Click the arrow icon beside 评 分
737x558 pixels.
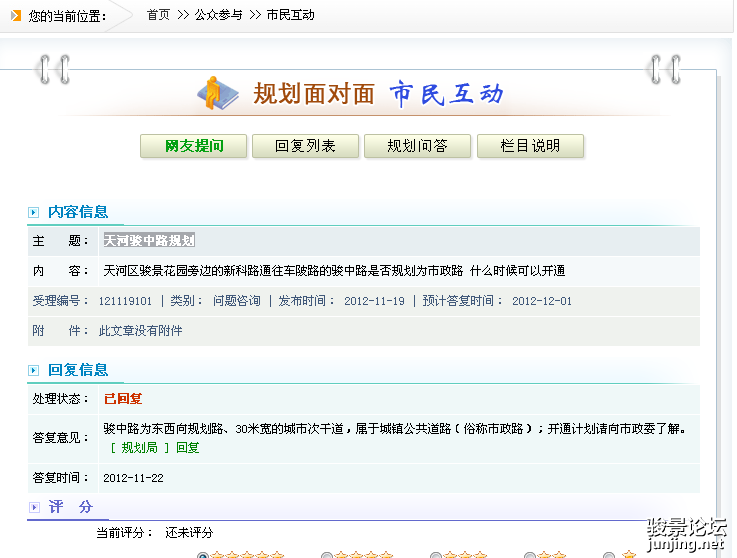34,507
